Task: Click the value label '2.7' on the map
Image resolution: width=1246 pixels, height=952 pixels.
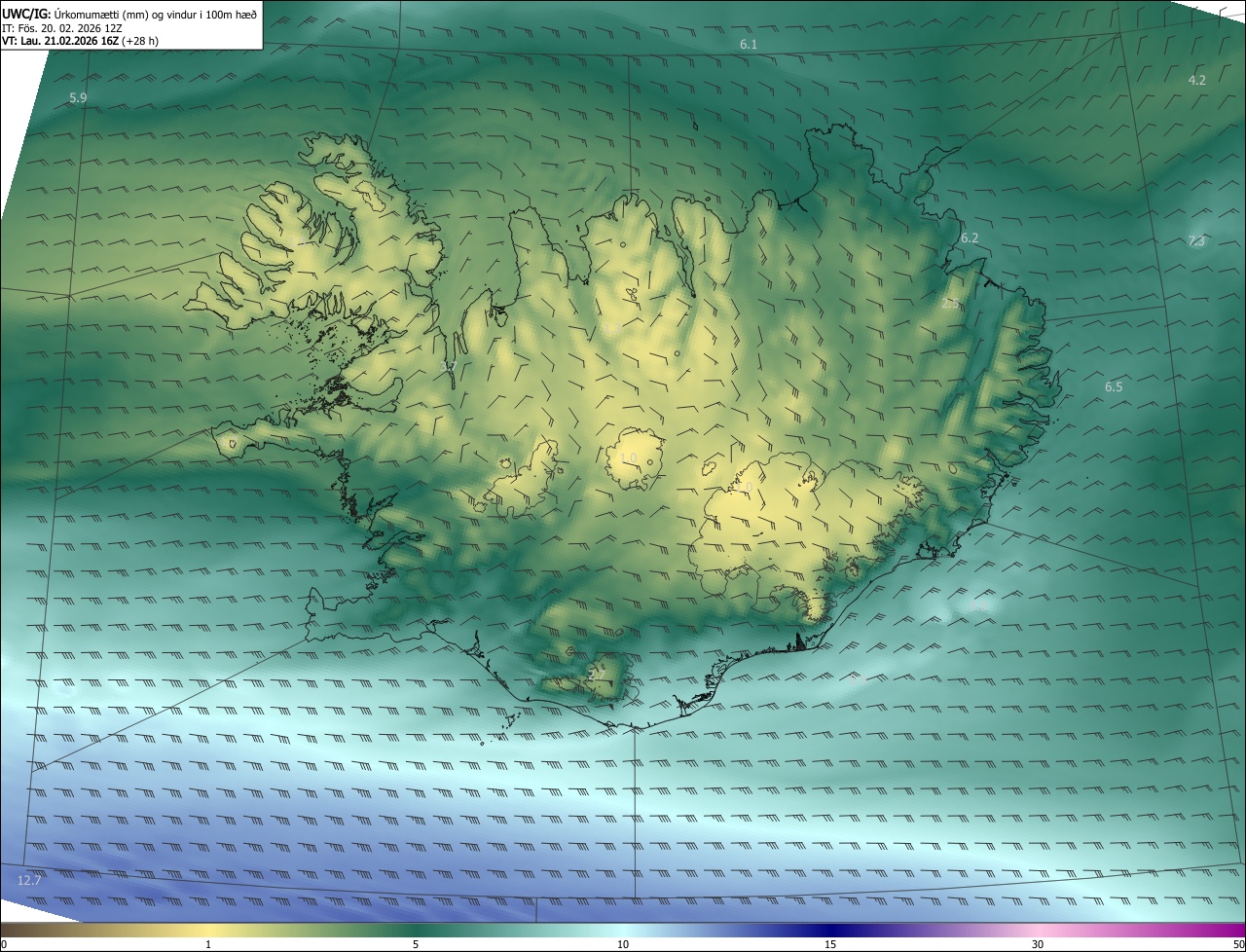Action: point(597,674)
